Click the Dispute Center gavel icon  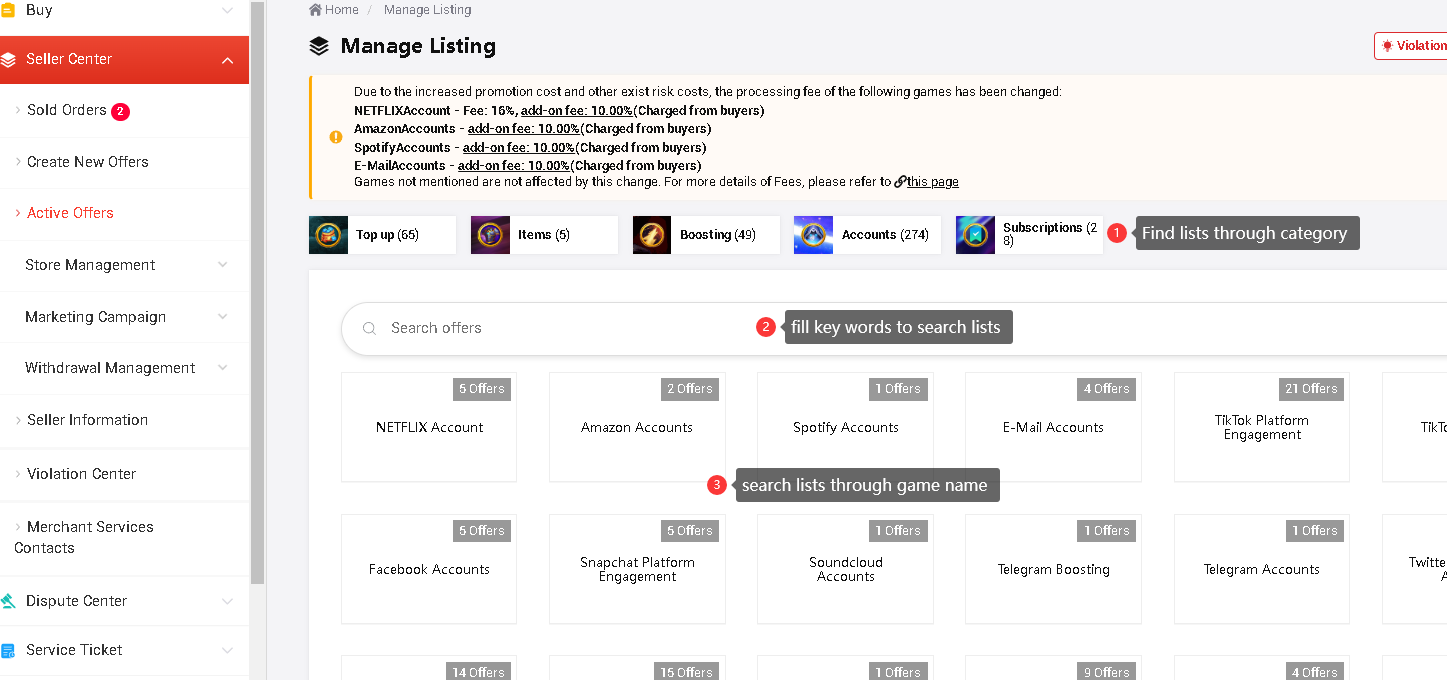[8, 601]
